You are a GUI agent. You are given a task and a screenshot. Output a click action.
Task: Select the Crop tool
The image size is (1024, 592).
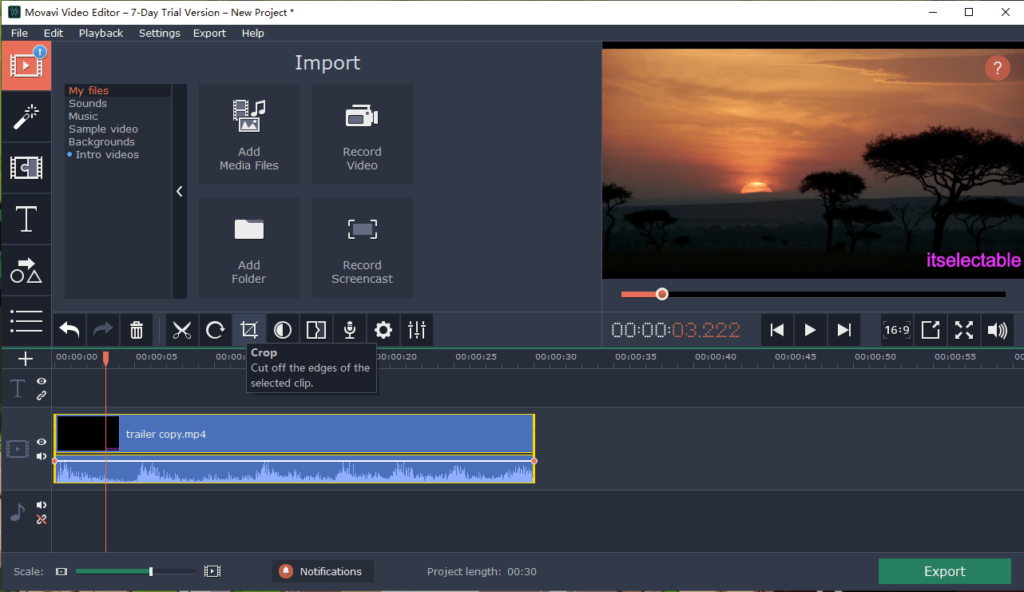point(249,330)
